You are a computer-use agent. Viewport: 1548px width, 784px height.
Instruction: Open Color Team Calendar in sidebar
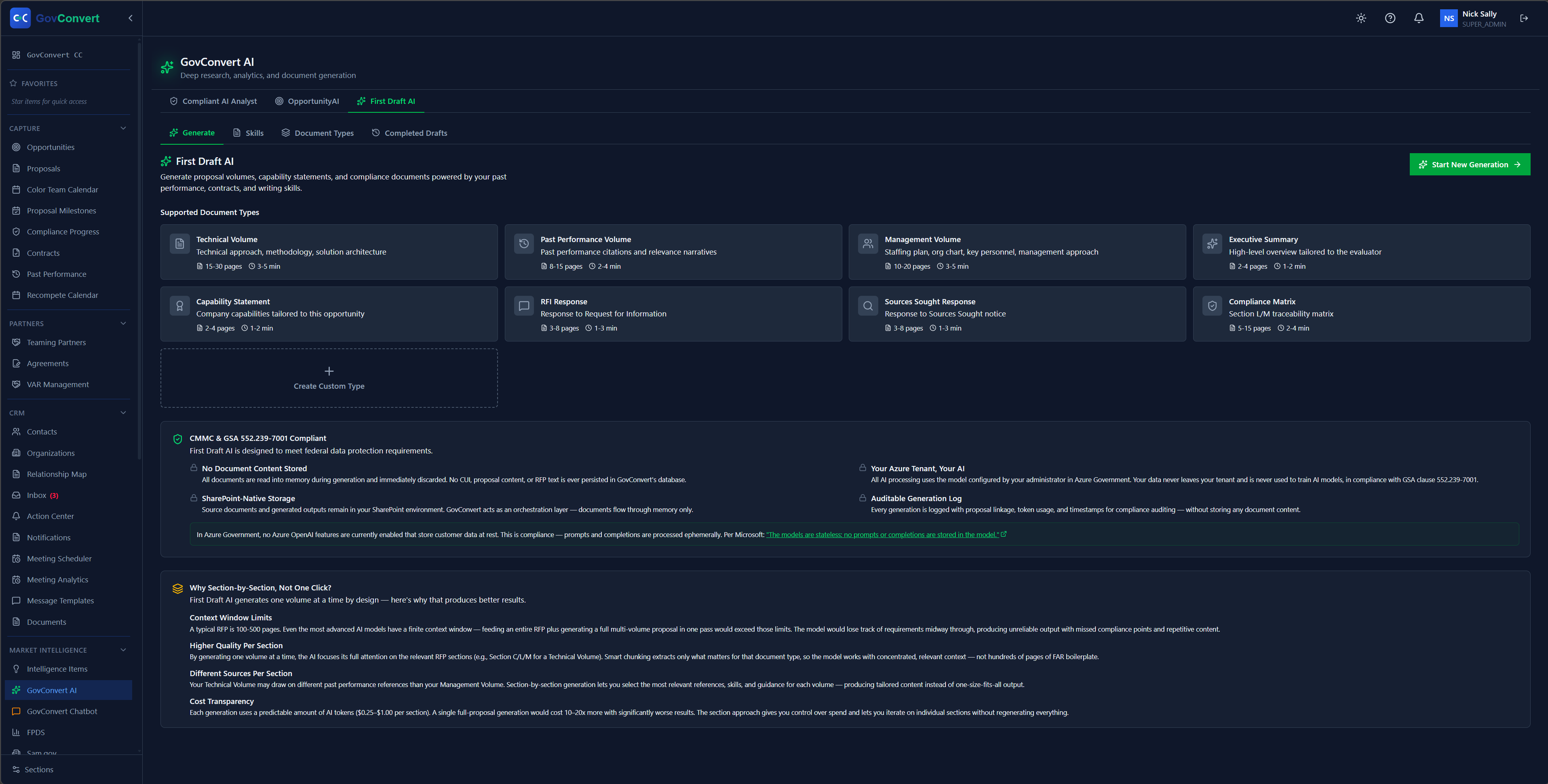[68, 190]
